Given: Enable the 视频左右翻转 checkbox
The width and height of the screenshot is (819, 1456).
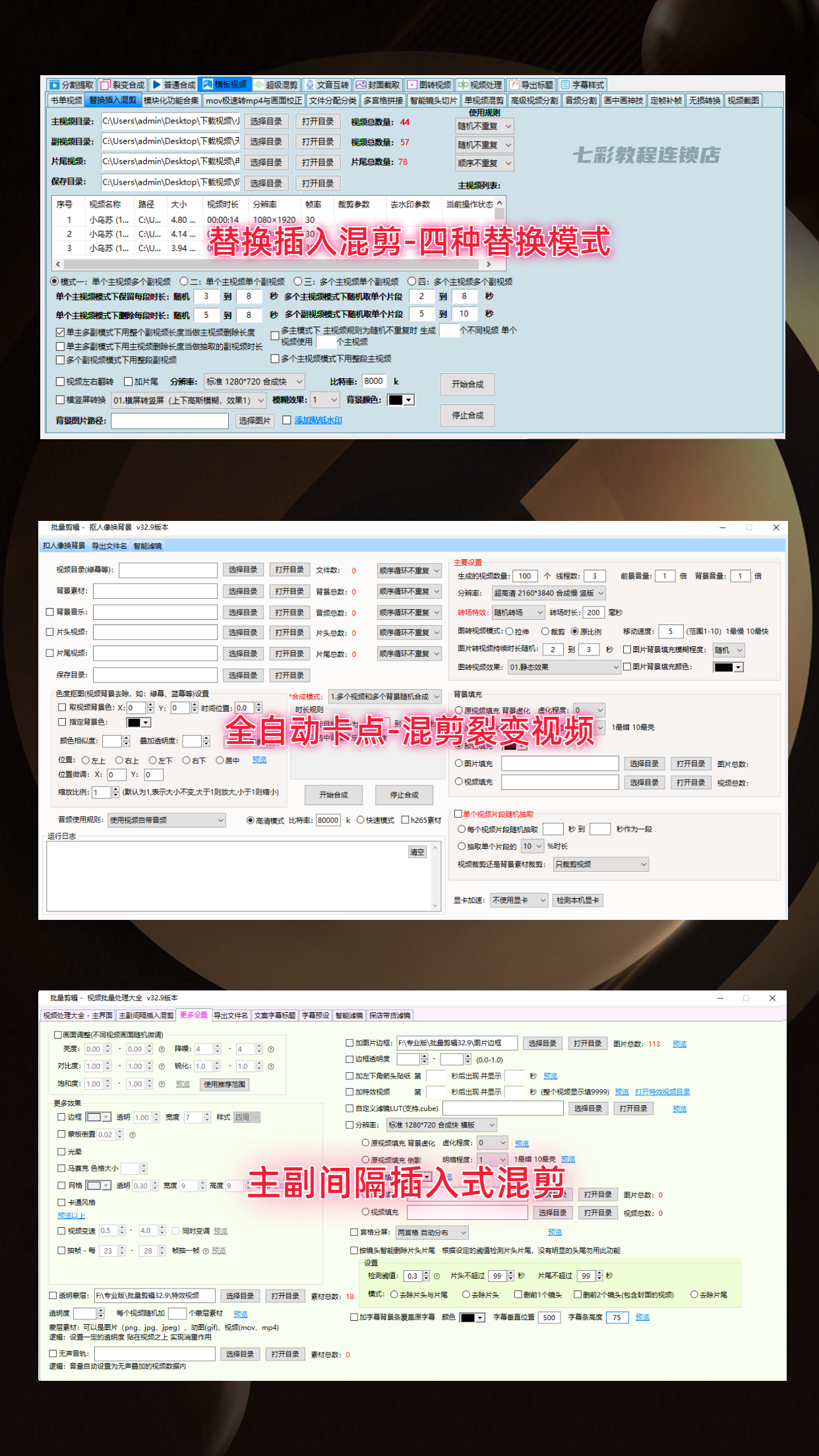Looking at the screenshot, I should click(x=60, y=382).
